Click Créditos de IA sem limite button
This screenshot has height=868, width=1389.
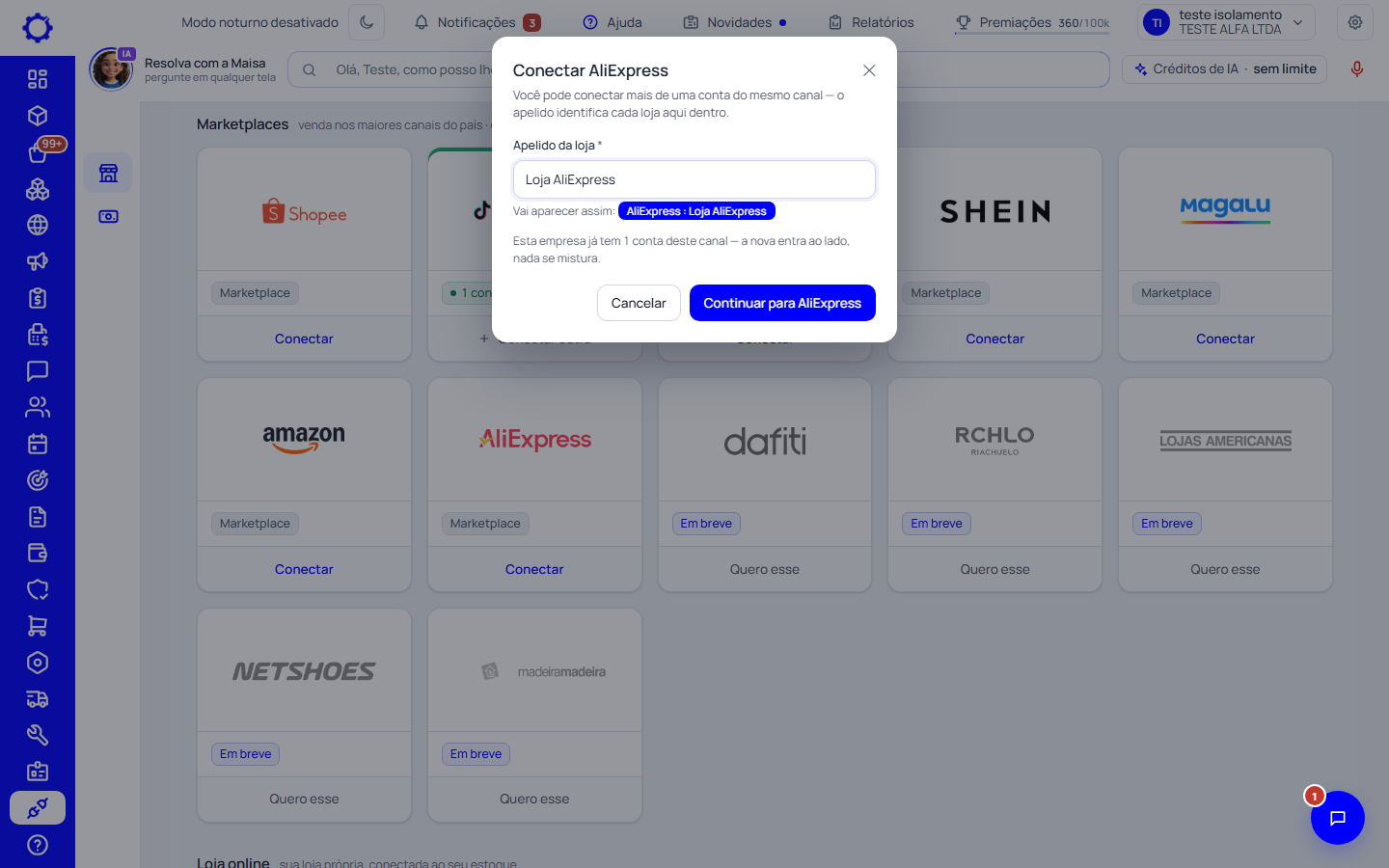pos(1225,69)
